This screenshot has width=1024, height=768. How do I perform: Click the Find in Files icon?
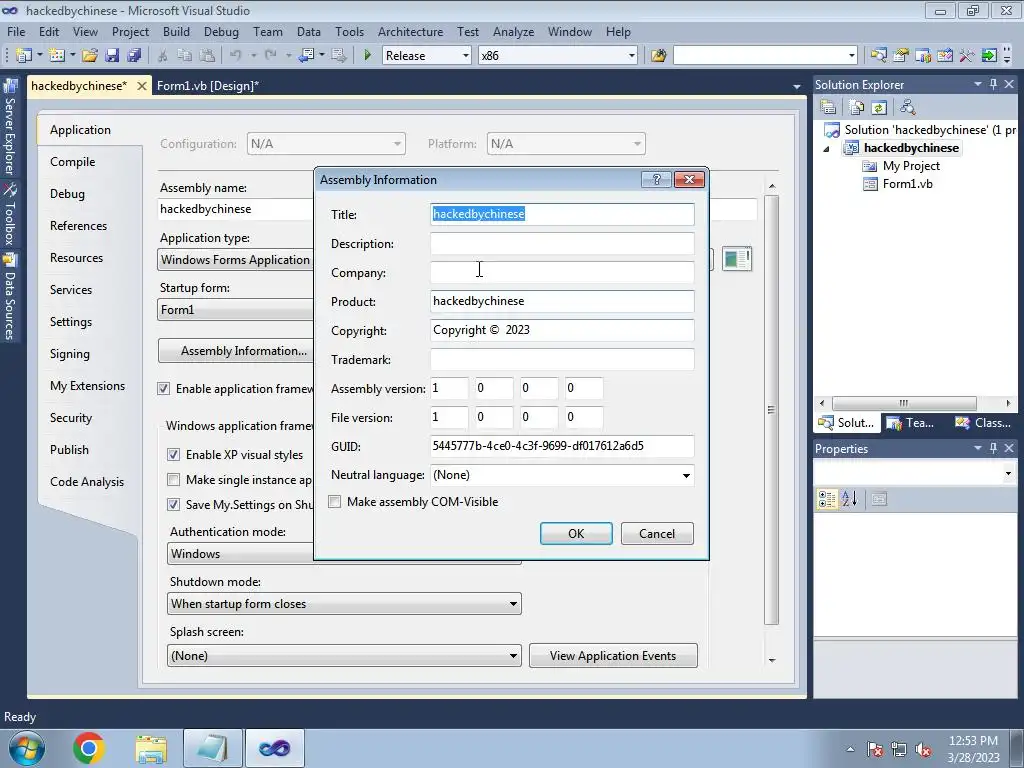point(658,56)
